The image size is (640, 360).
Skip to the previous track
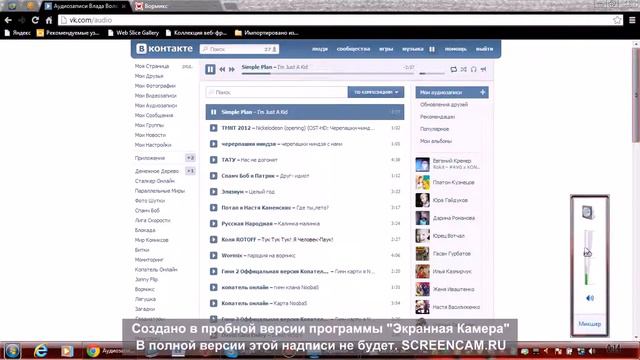pos(222,69)
